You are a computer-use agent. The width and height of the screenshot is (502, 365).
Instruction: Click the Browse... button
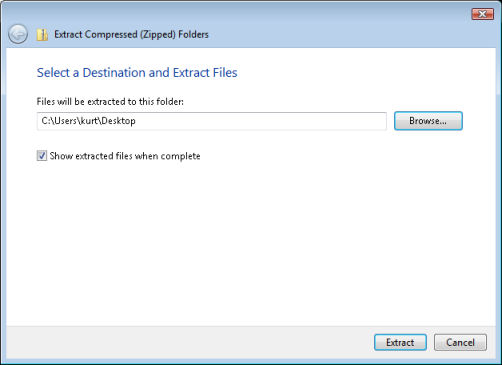[x=428, y=121]
